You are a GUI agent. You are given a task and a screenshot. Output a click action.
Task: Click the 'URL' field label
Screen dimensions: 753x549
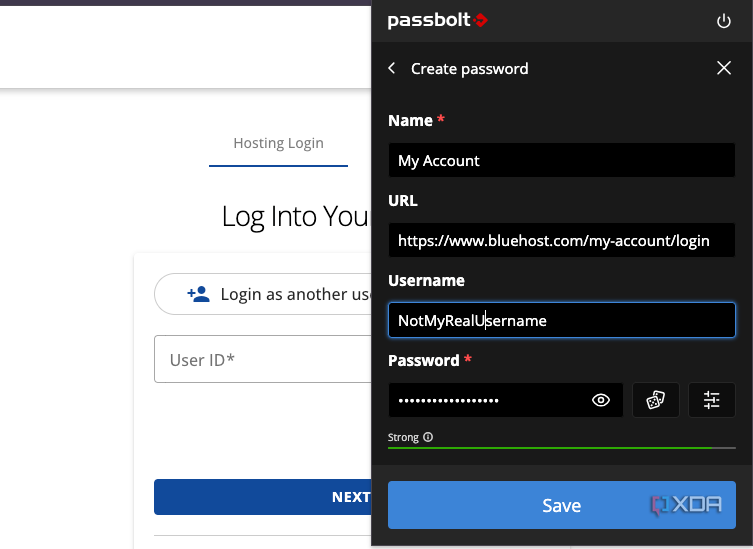pos(402,200)
